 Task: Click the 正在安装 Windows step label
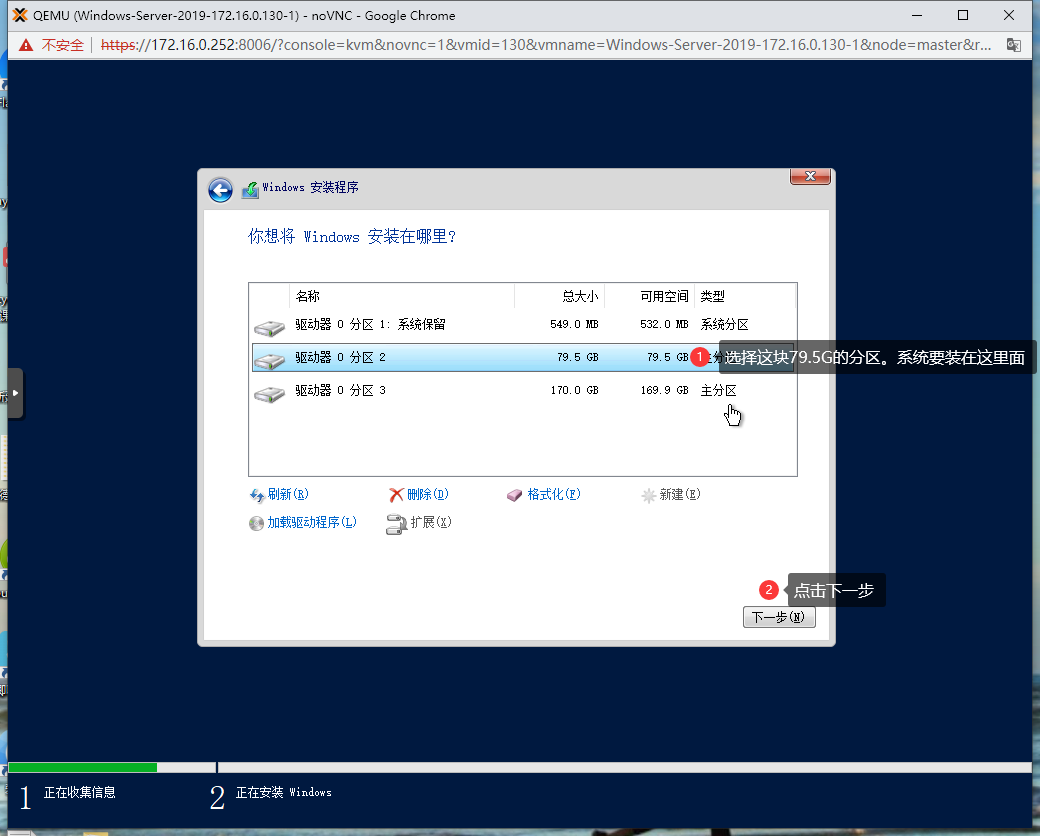pos(284,792)
